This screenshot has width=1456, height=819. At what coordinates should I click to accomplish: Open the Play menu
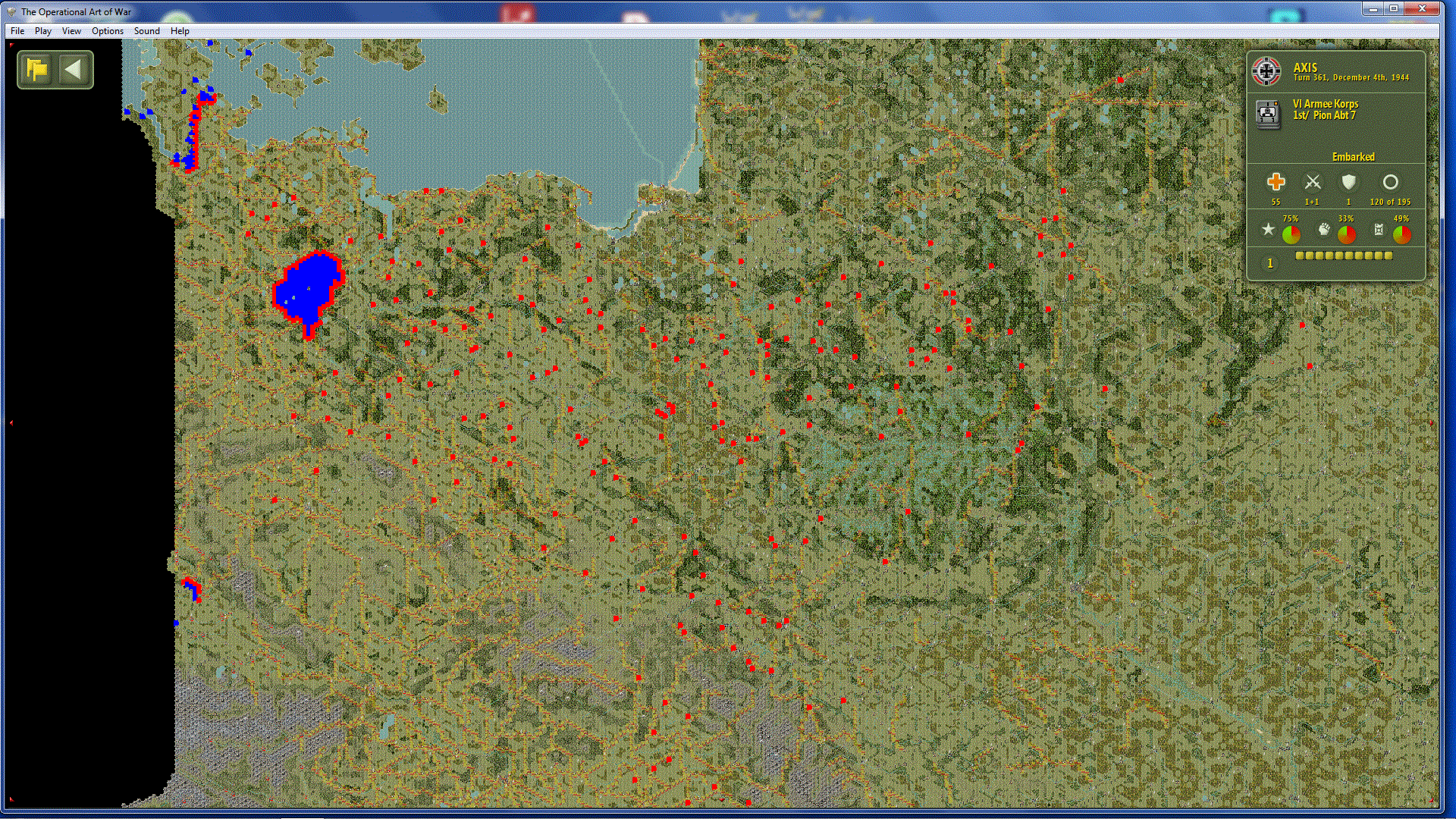(x=42, y=31)
